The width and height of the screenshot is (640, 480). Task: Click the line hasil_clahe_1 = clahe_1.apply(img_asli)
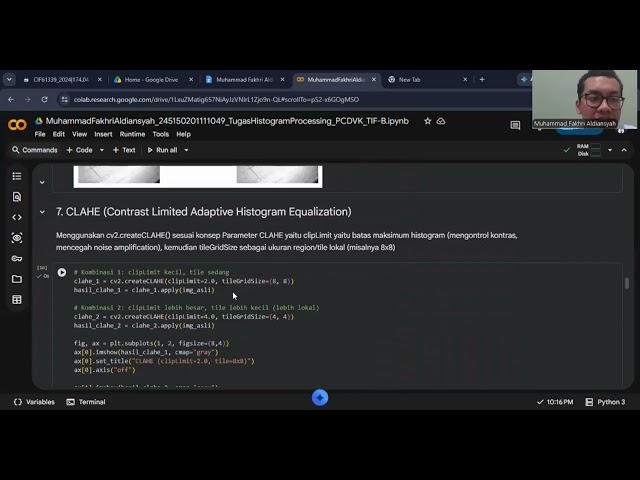144,290
